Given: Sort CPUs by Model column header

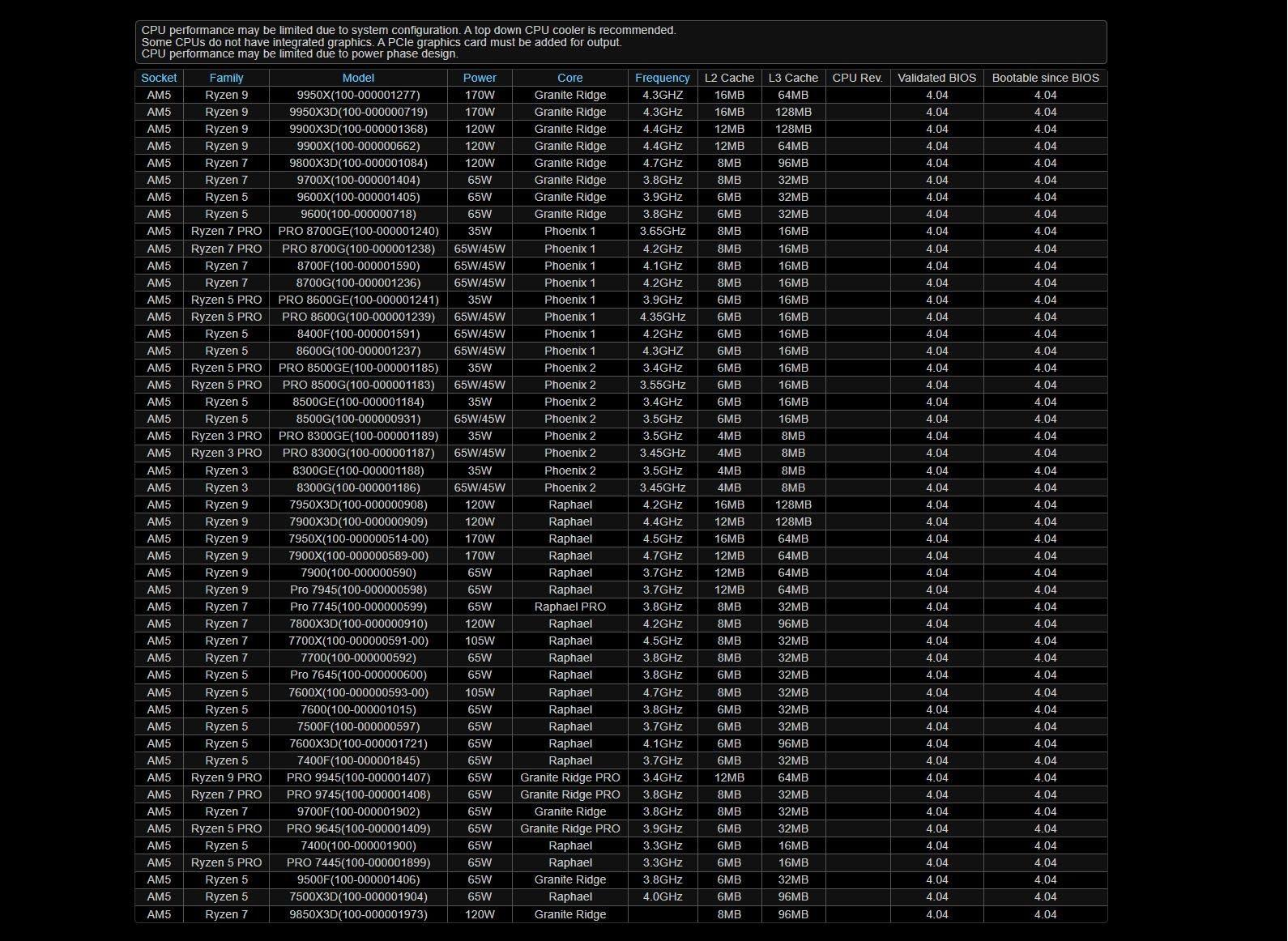Looking at the screenshot, I should pos(358,78).
